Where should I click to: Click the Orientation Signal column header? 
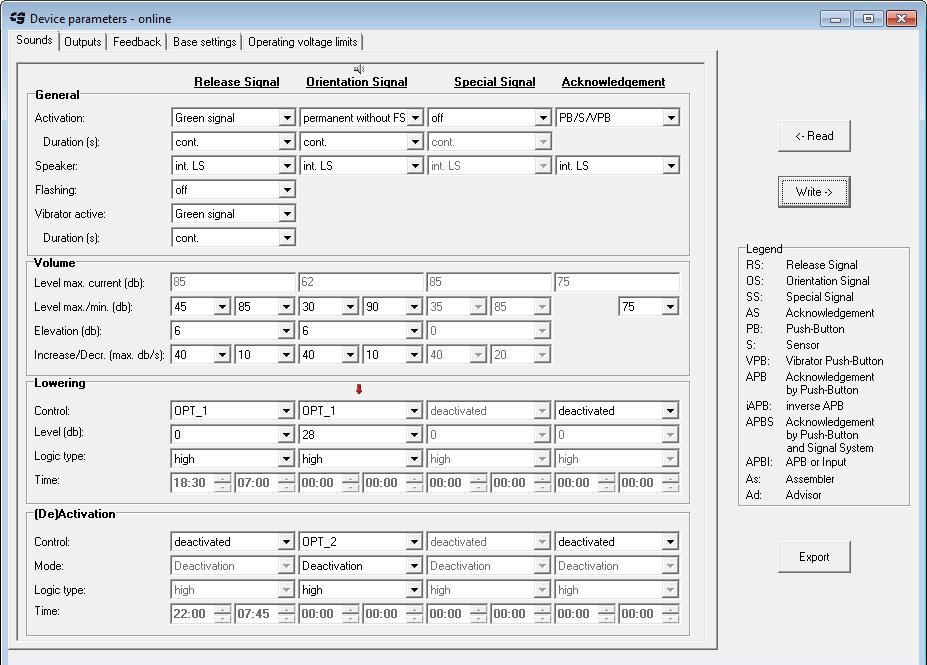click(x=356, y=82)
